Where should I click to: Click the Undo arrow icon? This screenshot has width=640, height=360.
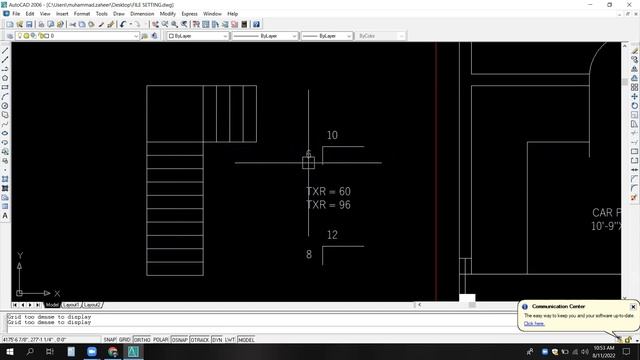tap(122, 24)
